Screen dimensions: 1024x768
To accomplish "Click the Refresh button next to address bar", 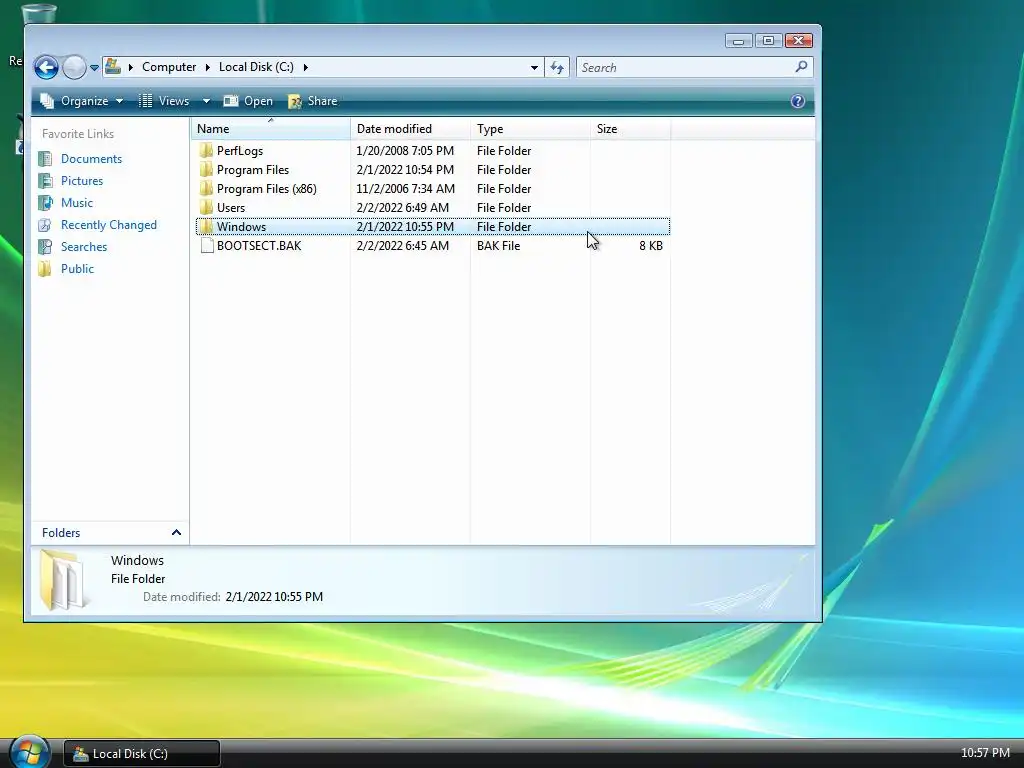I will pos(557,67).
